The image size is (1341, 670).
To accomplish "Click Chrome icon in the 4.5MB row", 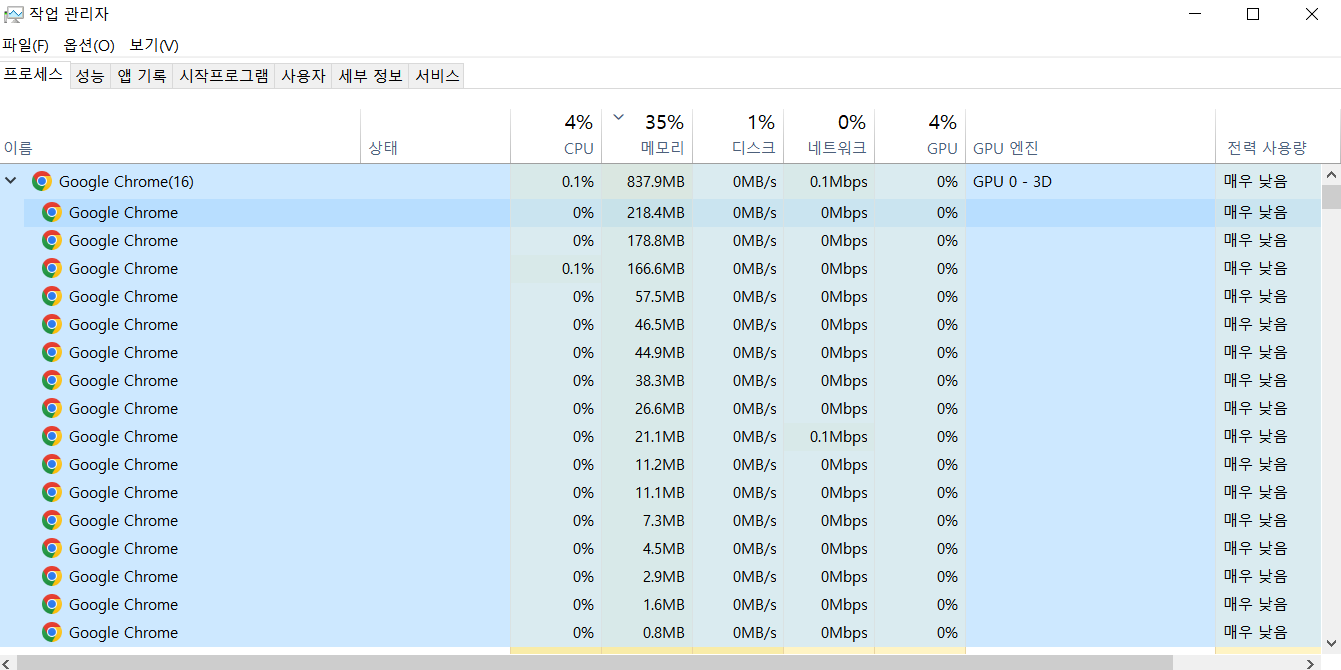I will click(52, 548).
